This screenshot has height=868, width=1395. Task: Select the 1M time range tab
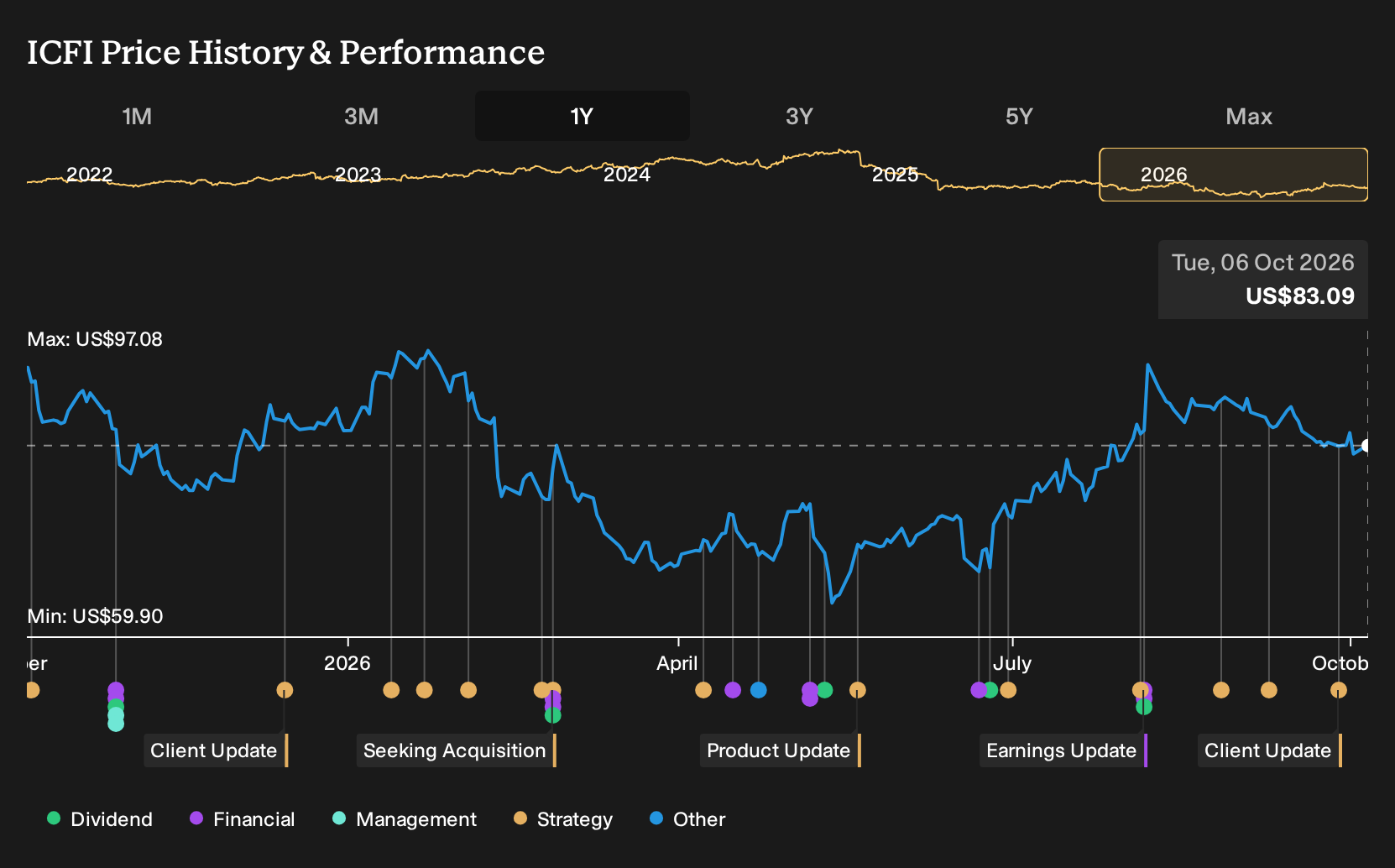137,116
